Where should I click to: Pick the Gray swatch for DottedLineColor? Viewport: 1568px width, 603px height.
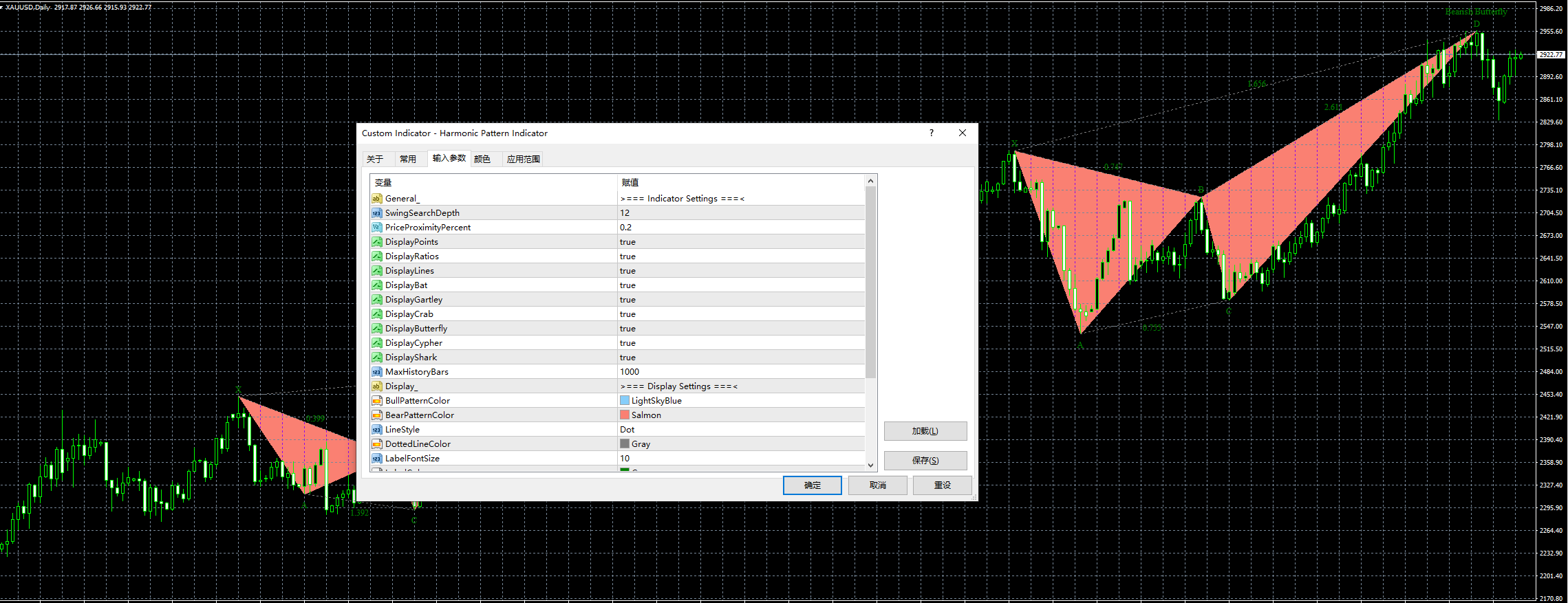coord(625,444)
